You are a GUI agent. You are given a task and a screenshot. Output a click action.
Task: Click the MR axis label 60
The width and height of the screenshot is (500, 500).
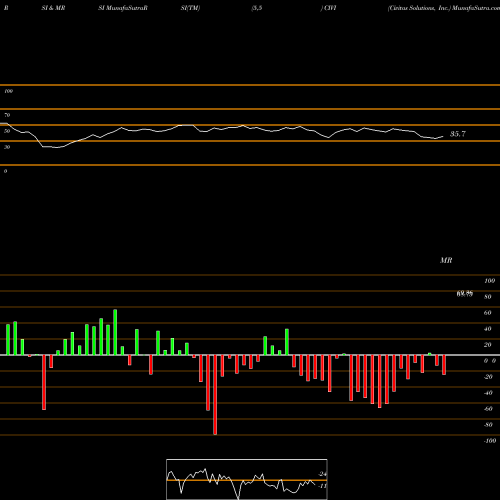point(488,313)
